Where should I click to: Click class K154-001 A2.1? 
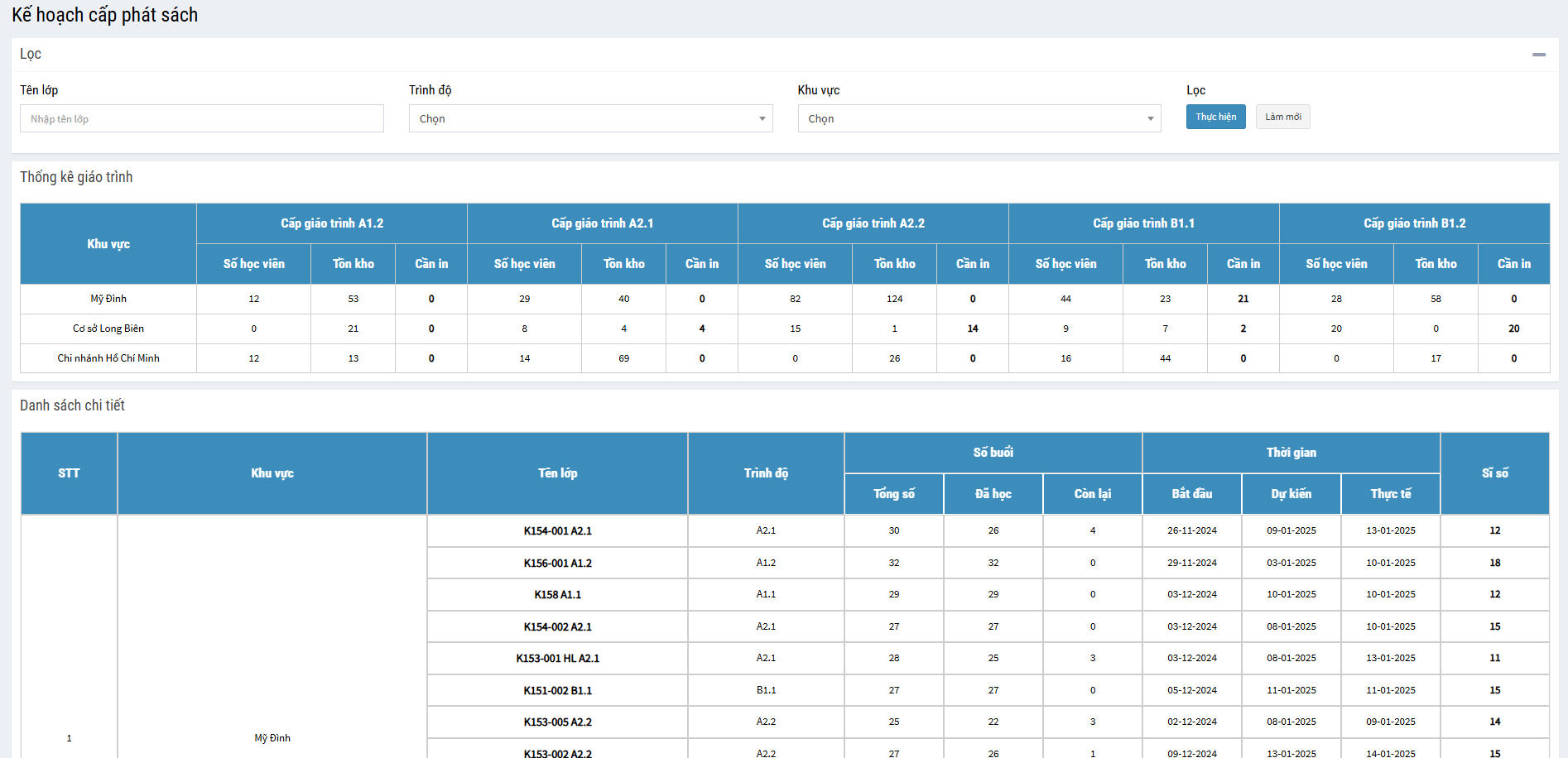[557, 531]
